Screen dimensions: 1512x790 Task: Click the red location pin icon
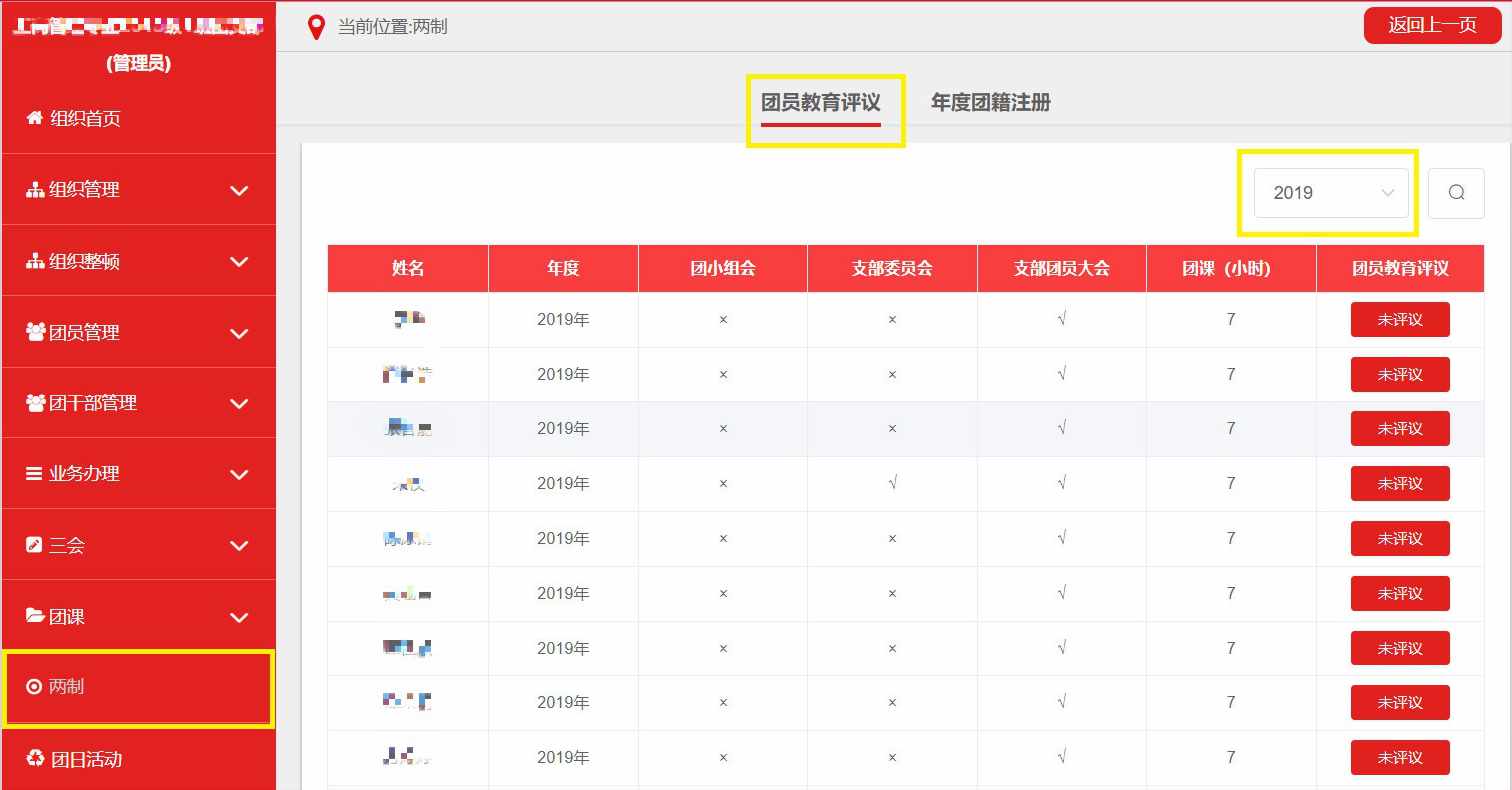click(x=316, y=27)
